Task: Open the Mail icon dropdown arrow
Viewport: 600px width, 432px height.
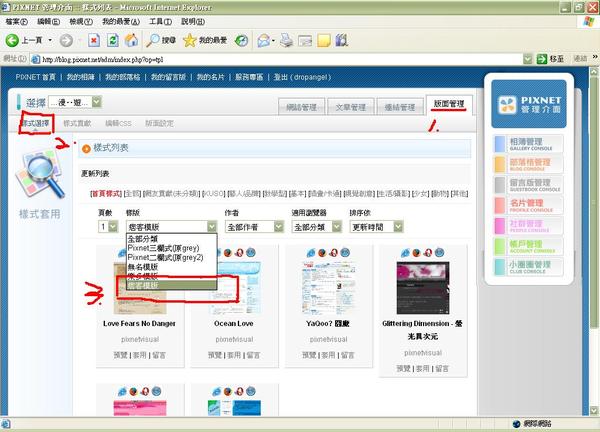Action: (273, 40)
